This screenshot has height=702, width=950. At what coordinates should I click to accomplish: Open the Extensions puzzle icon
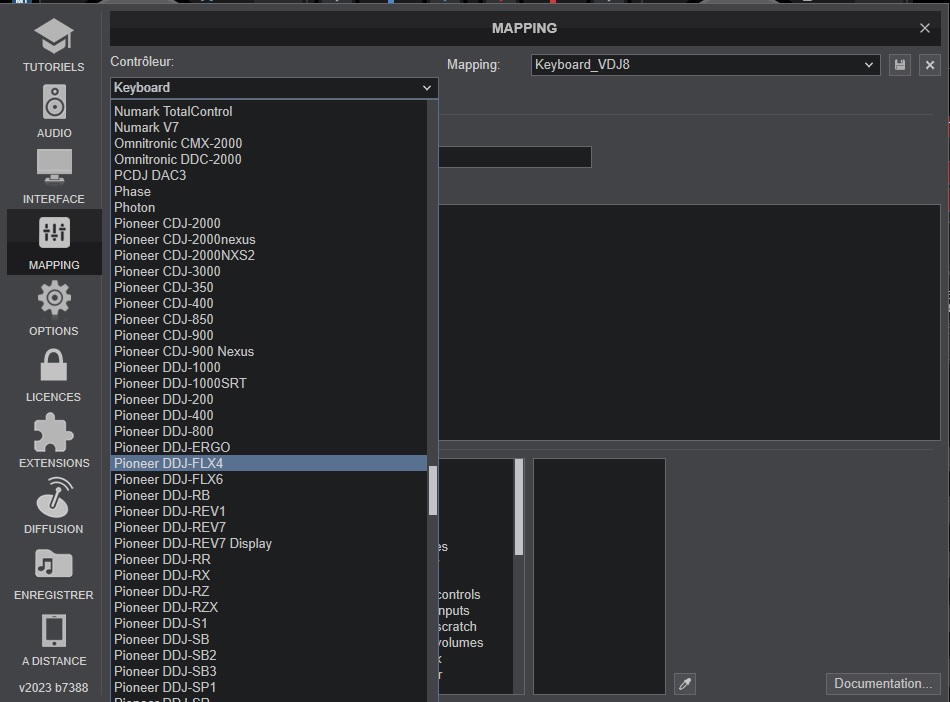(x=54, y=432)
